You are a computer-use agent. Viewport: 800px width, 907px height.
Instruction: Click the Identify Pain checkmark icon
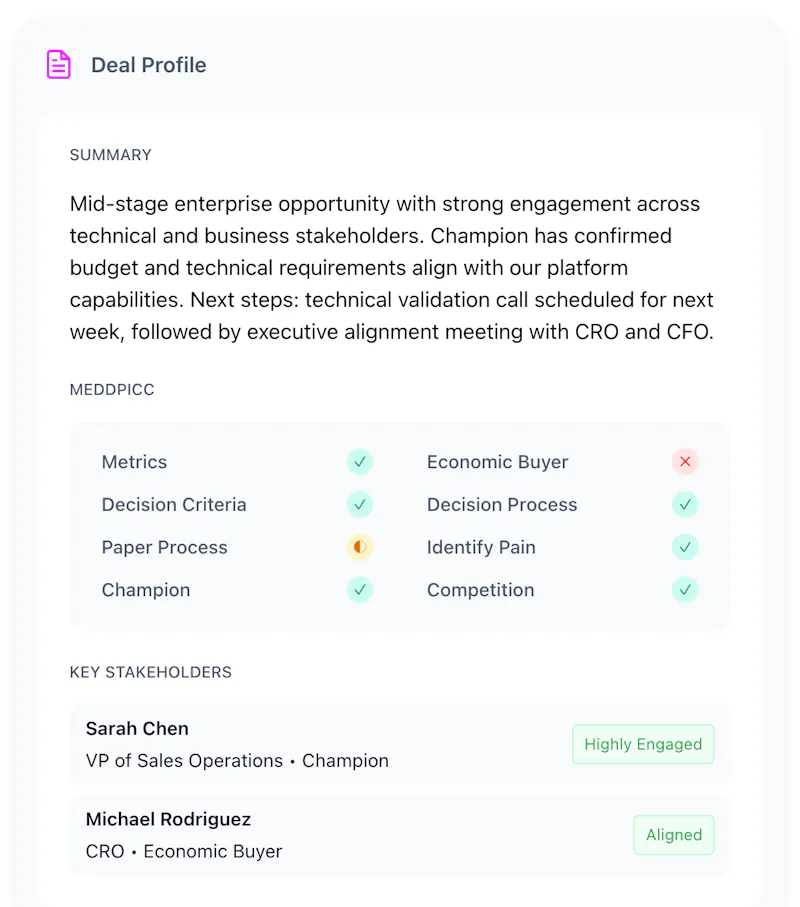(685, 547)
